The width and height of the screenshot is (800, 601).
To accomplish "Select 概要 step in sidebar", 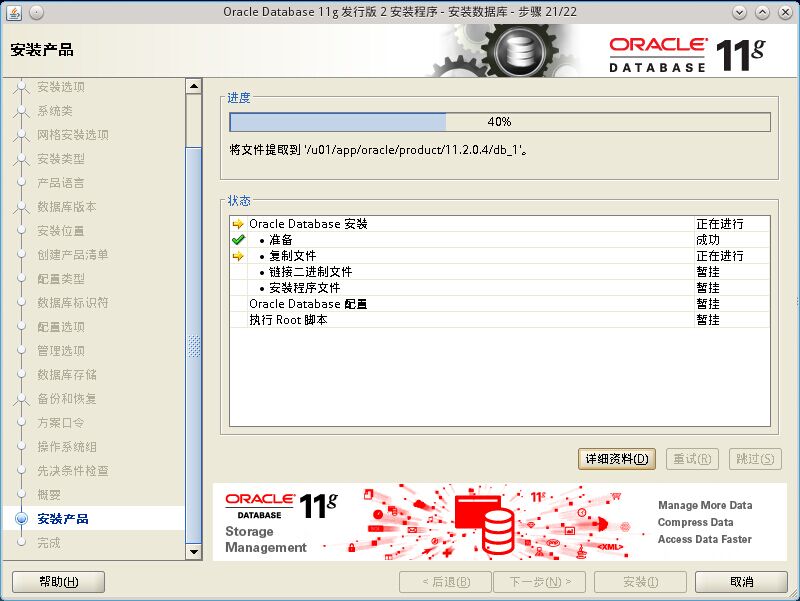I will (x=49, y=494).
